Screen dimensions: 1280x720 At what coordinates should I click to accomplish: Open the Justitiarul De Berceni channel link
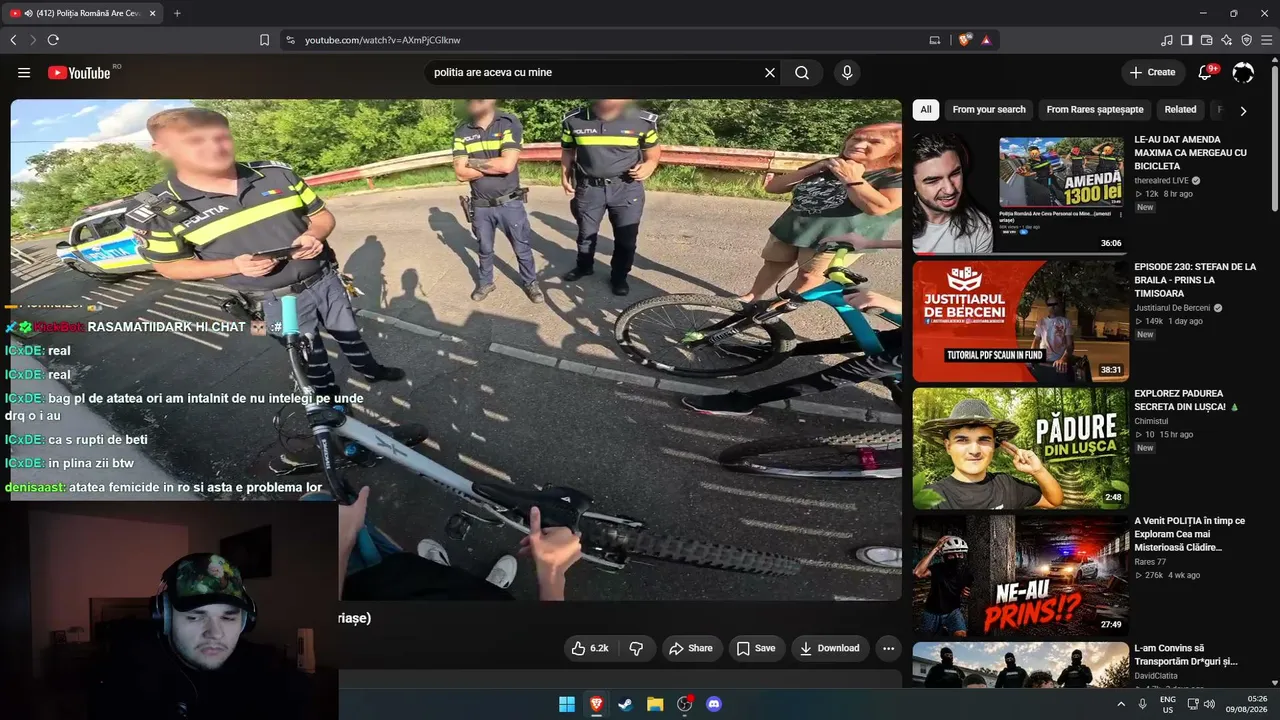coord(1172,308)
